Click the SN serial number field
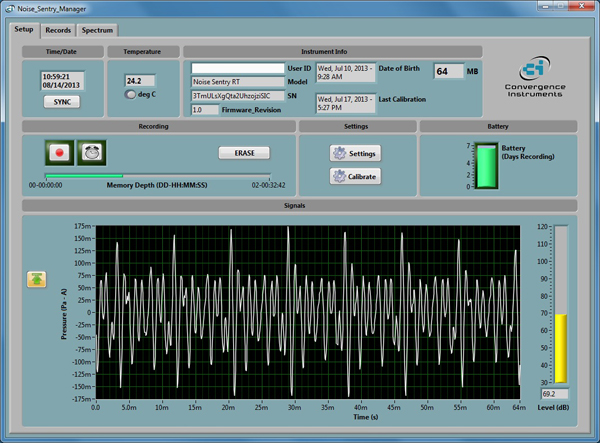This screenshot has width=600, height=443. [238, 96]
